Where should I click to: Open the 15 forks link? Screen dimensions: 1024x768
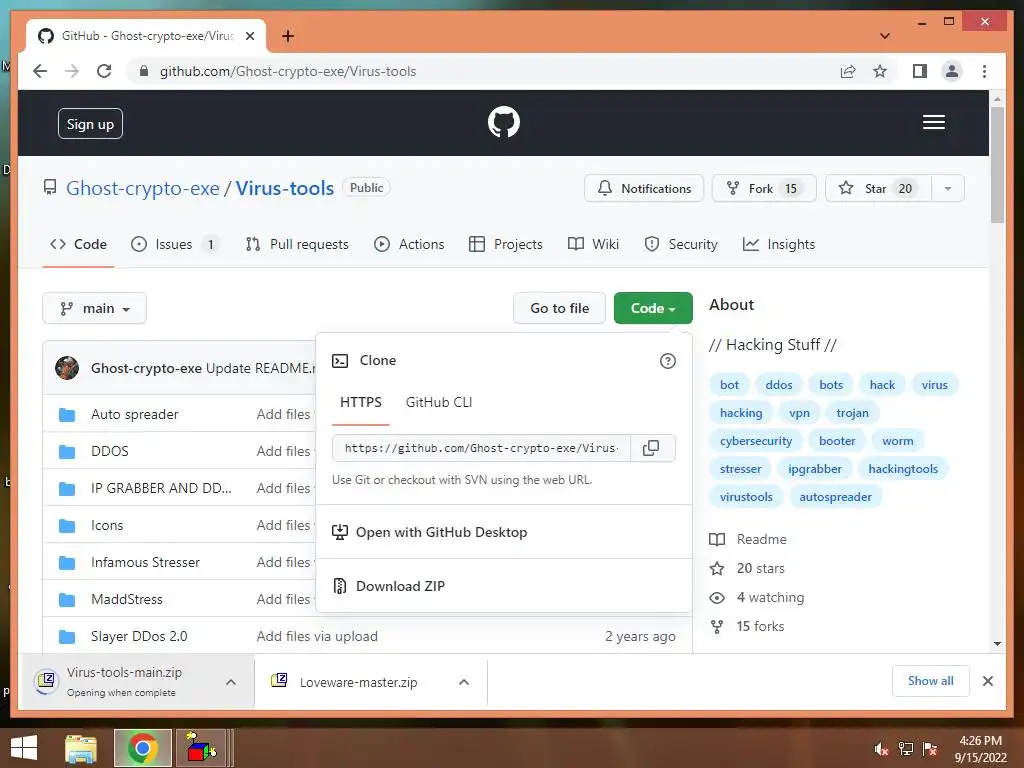click(760, 626)
